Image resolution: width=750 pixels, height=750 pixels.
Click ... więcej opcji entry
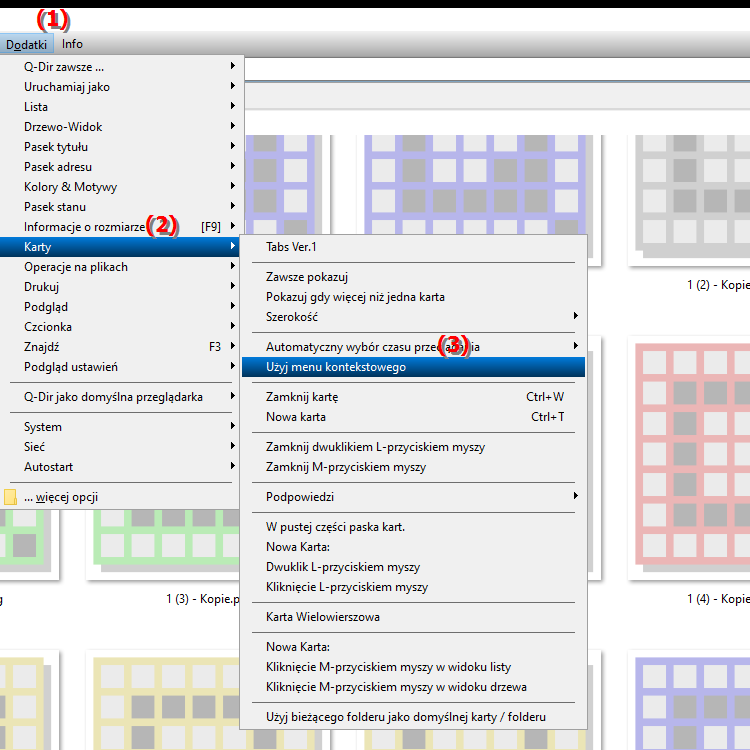coord(122,497)
